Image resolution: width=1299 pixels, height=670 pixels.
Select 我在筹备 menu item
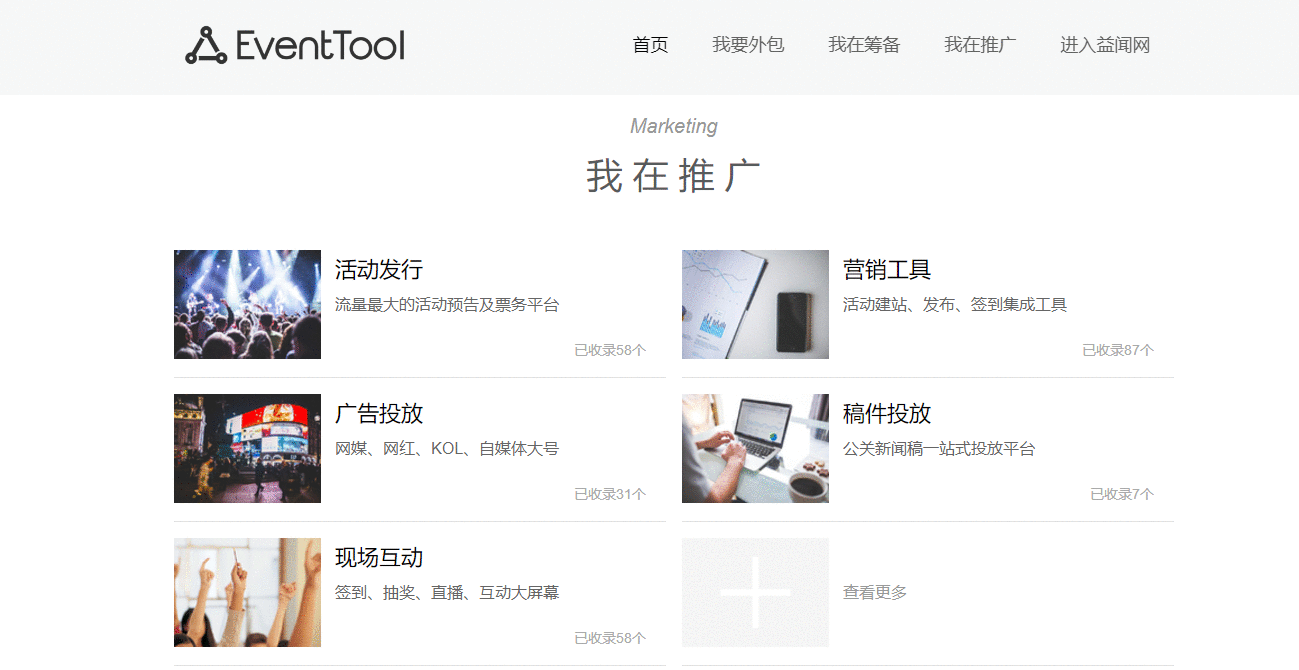click(864, 45)
